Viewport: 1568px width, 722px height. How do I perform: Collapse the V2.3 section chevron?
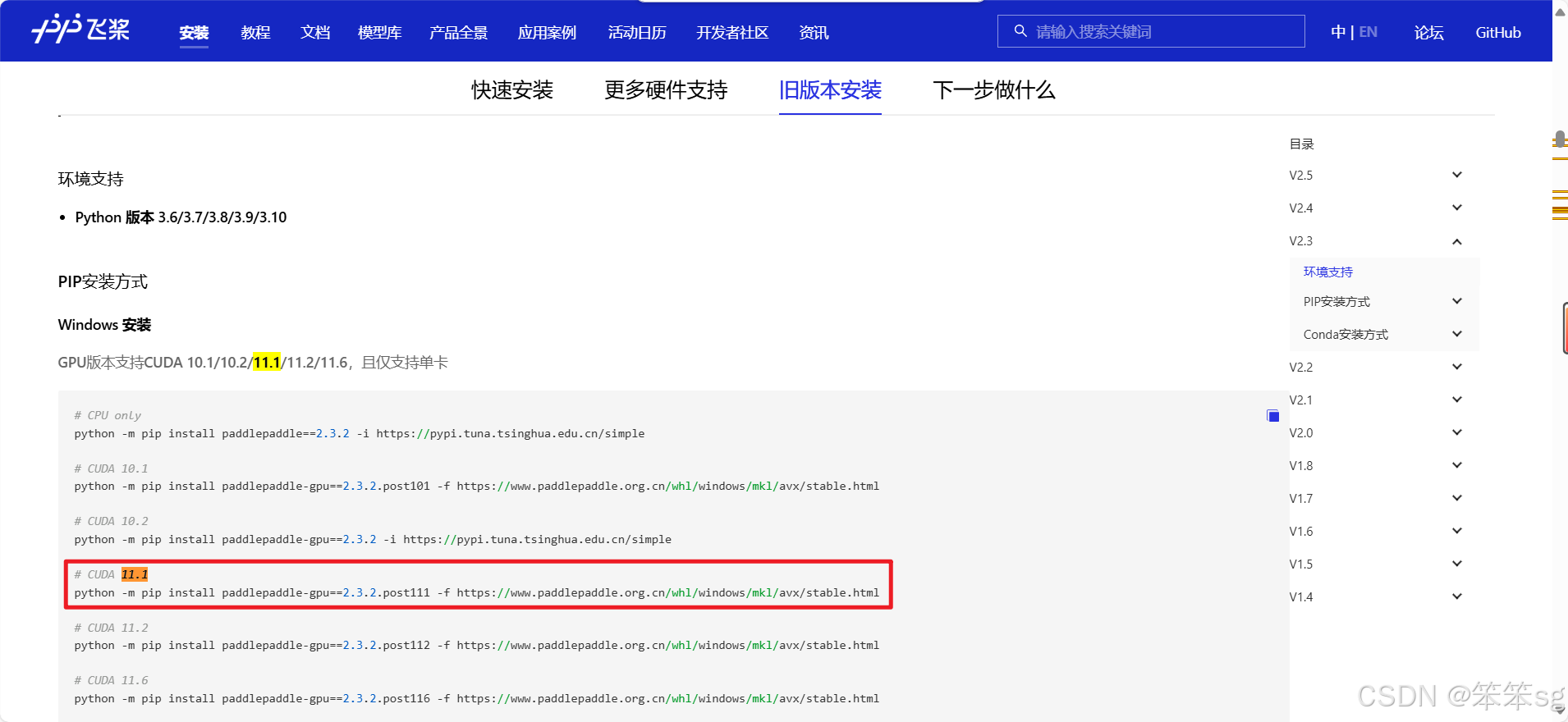[1457, 241]
